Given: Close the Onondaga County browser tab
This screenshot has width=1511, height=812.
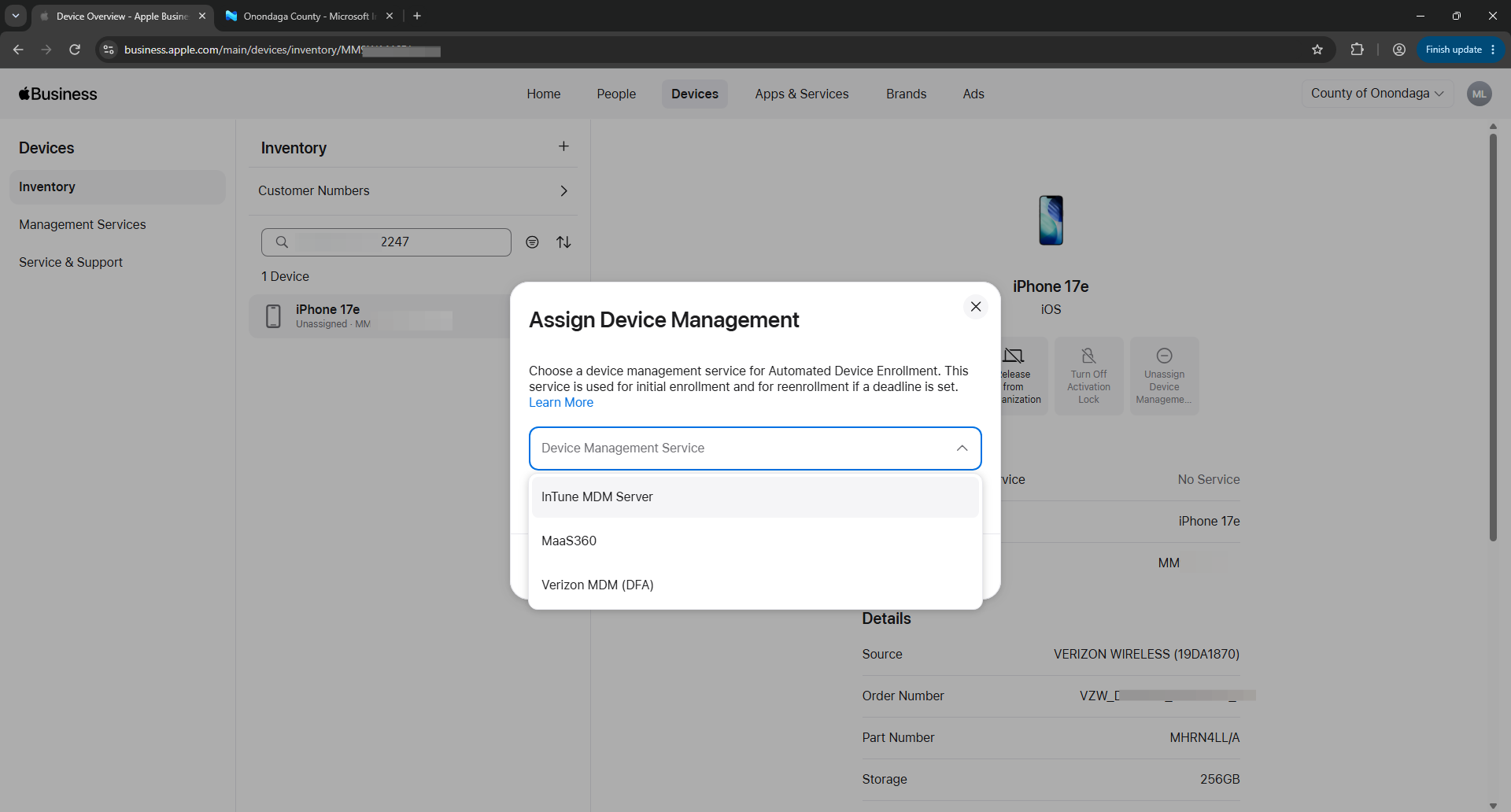Looking at the screenshot, I should [390, 16].
